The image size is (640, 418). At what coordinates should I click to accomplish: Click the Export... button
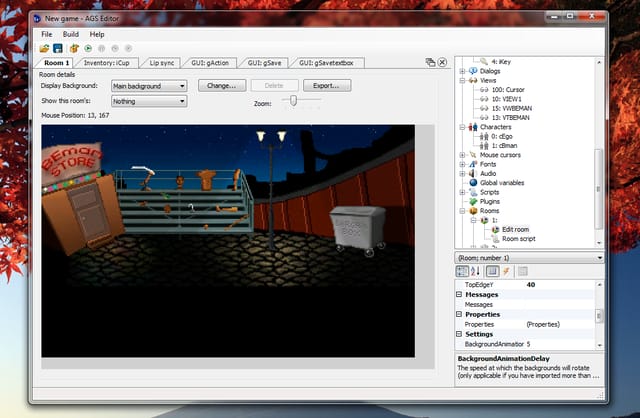[x=327, y=86]
